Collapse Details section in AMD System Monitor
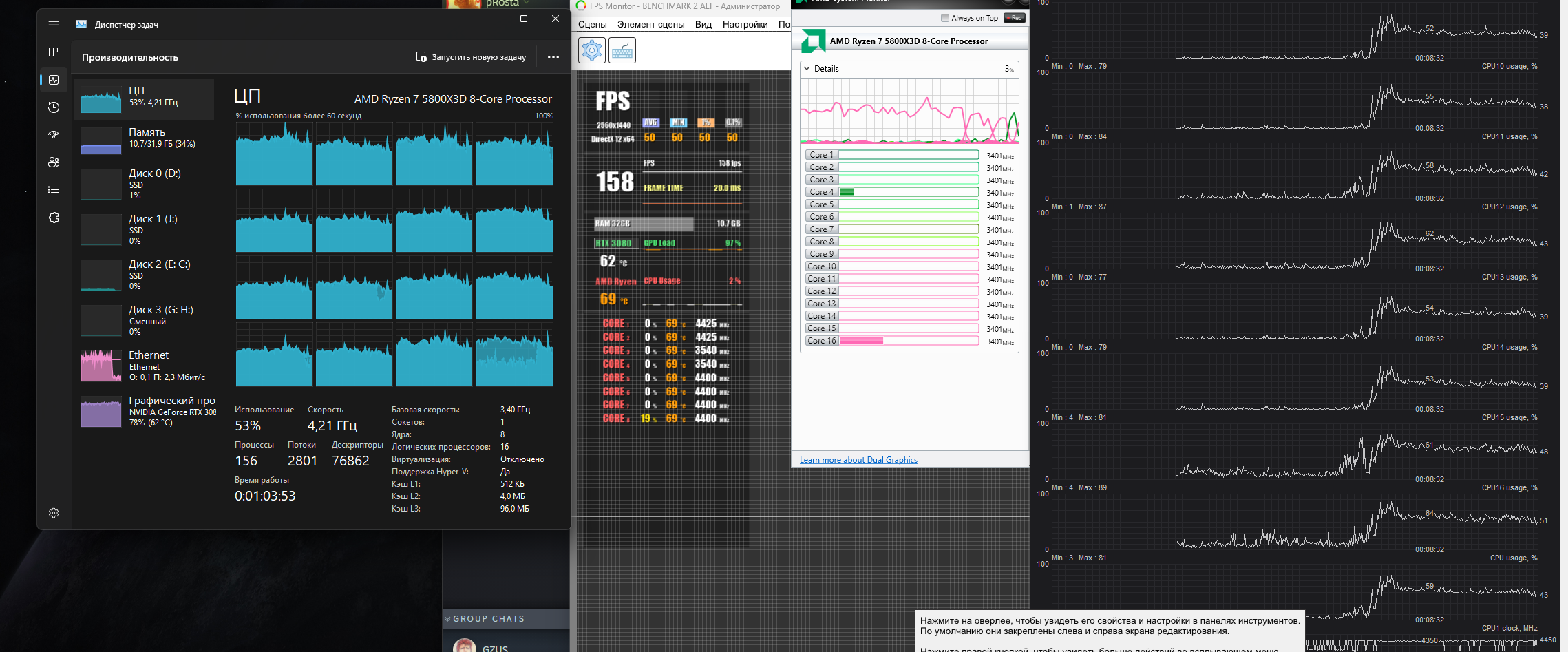 click(x=807, y=69)
